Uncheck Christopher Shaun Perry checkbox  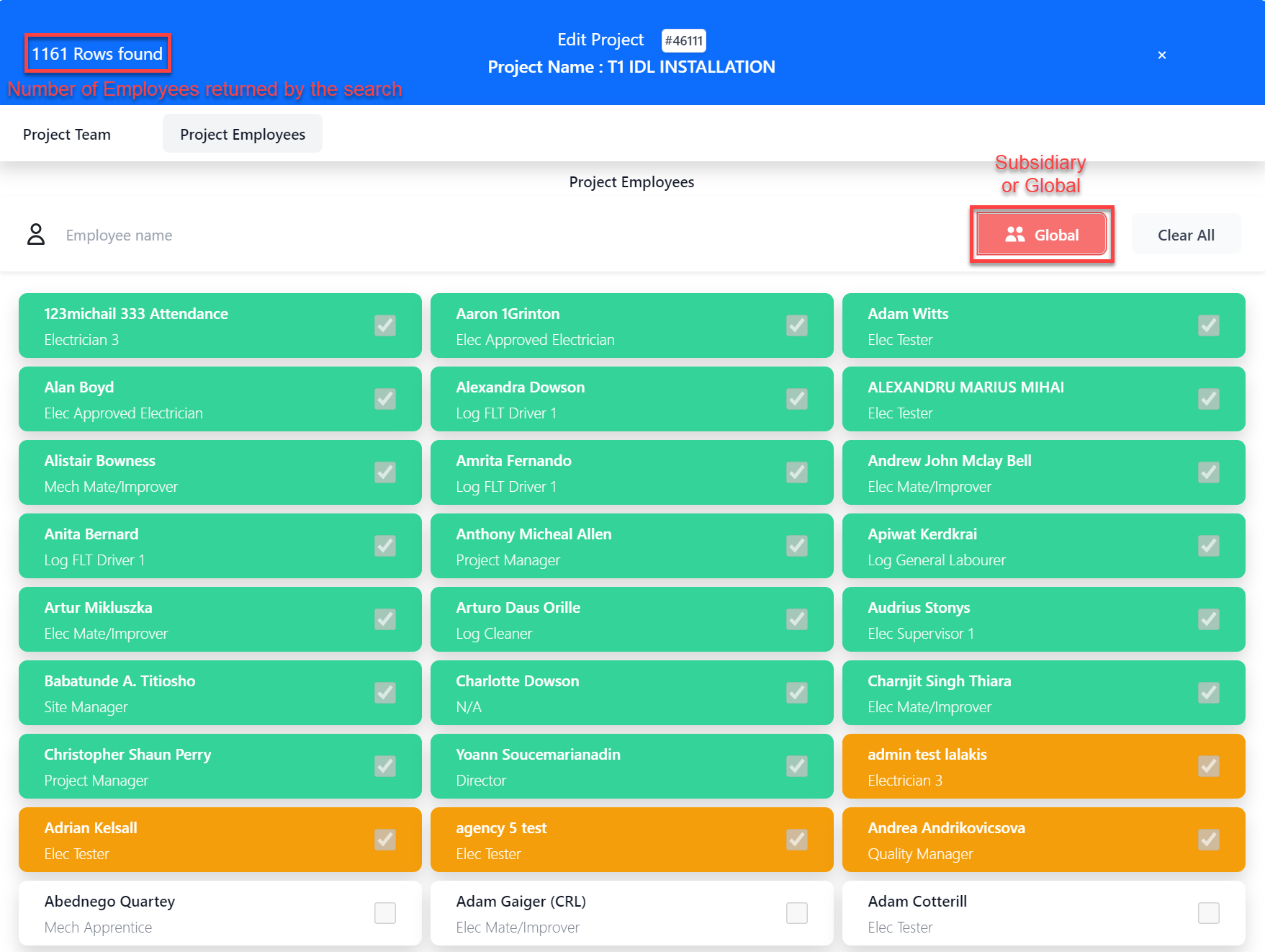(x=385, y=766)
